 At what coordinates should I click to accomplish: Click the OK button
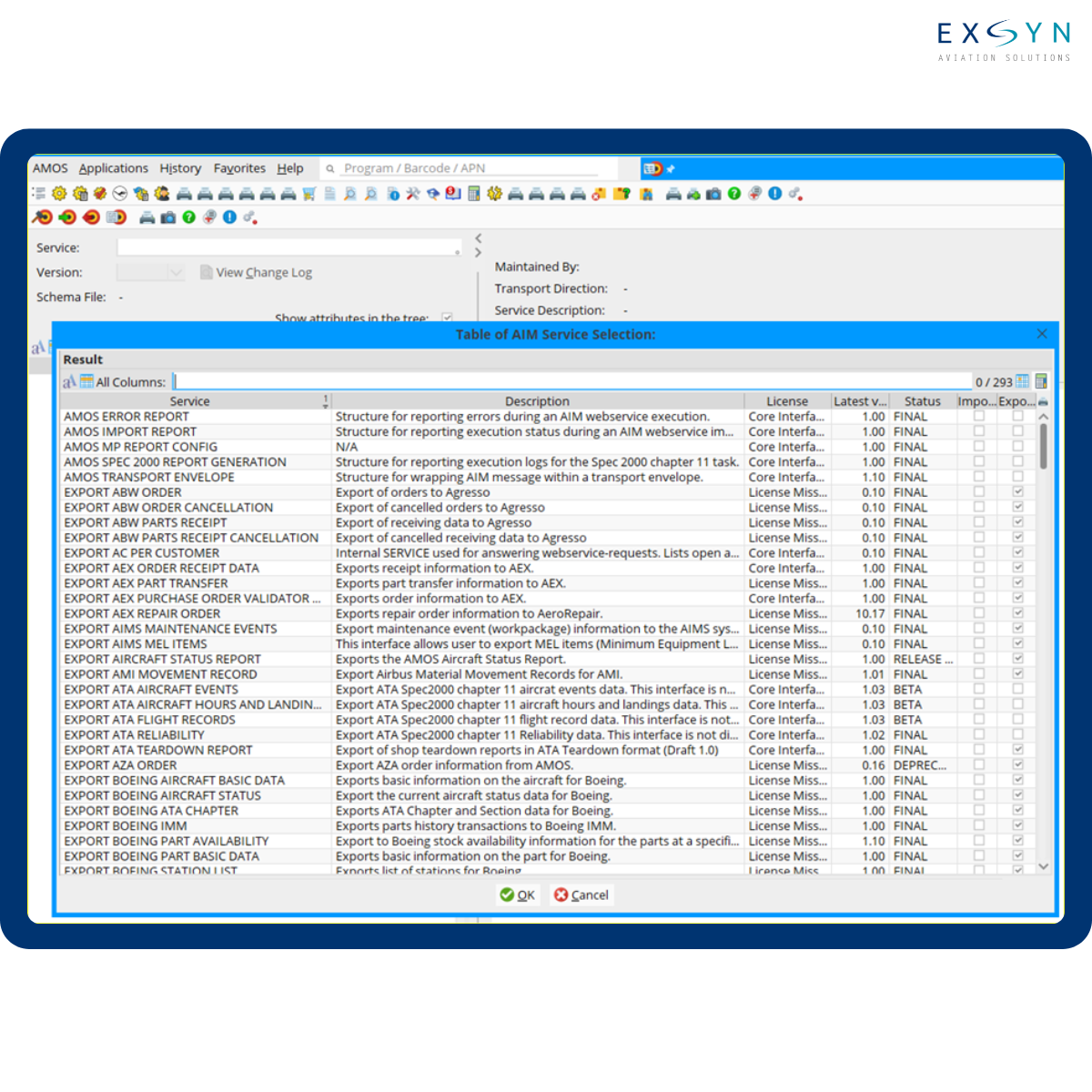(x=517, y=895)
